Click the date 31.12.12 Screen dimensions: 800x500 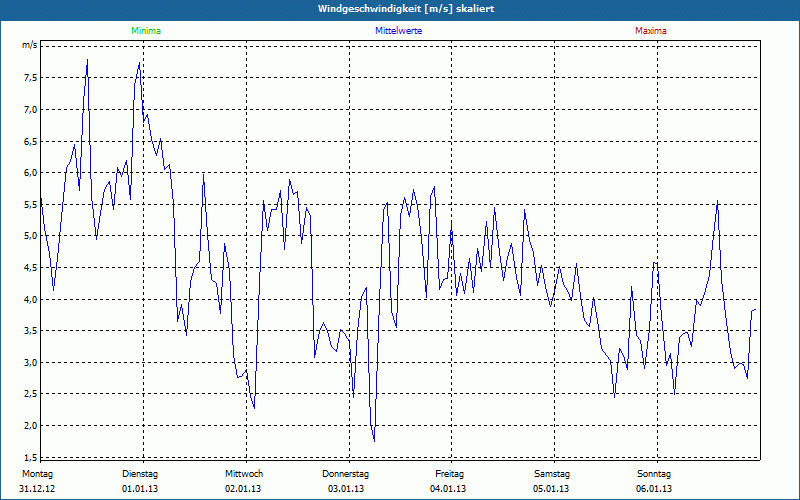pyautogui.click(x=37, y=489)
